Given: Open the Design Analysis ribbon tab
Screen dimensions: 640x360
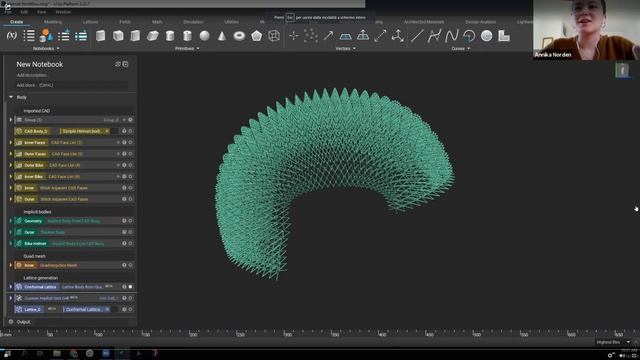Looking at the screenshot, I should pyautogui.click(x=480, y=22).
